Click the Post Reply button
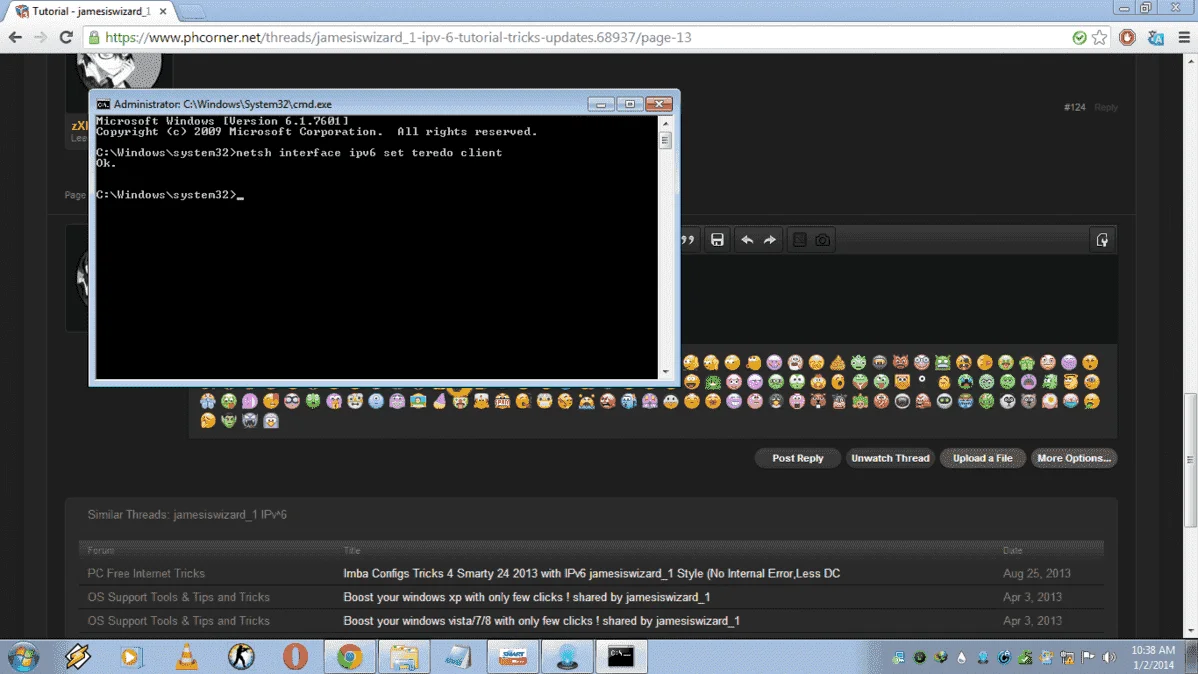The image size is (1198, 674). coord(798,458)
